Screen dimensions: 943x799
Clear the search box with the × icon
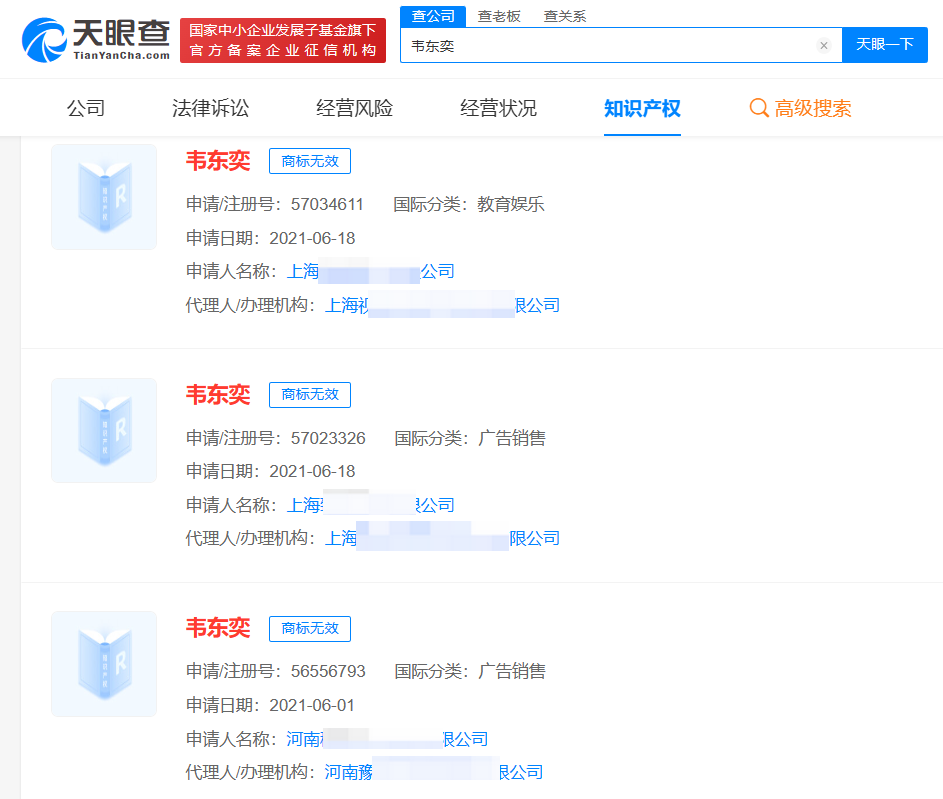[x=823, y=45]
